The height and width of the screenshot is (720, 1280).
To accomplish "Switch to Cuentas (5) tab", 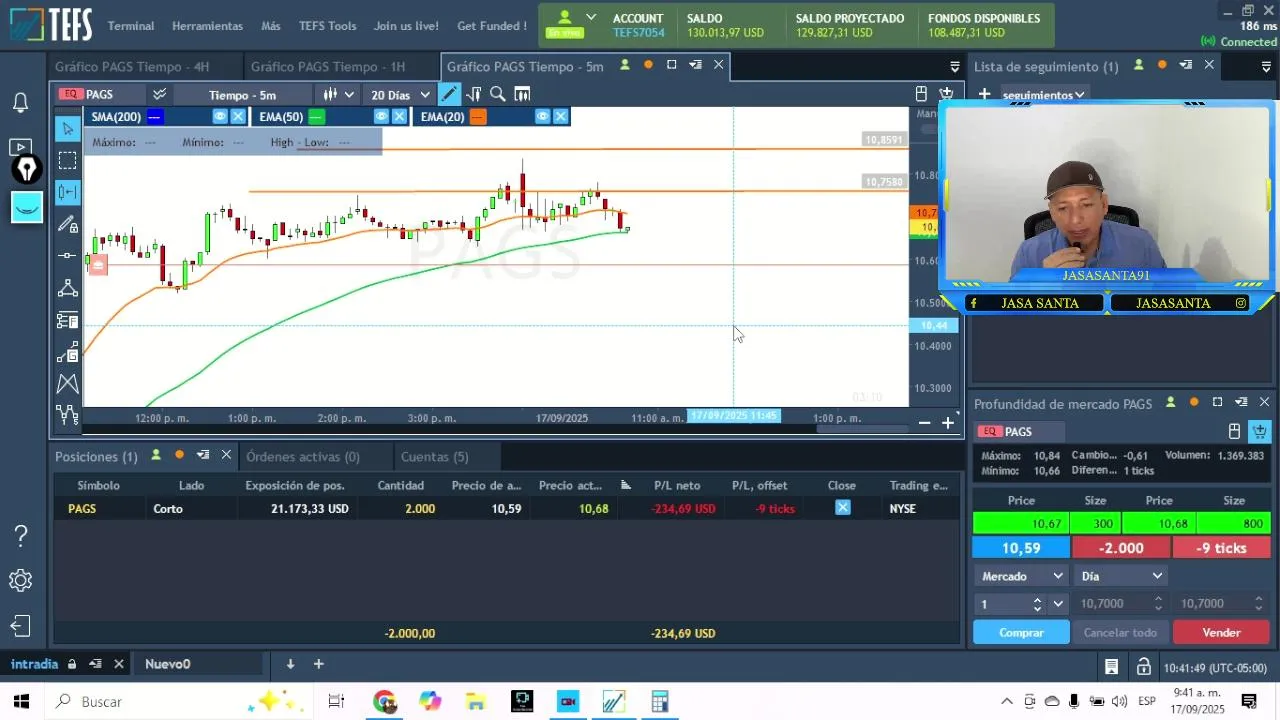I will tap(434, 457).
